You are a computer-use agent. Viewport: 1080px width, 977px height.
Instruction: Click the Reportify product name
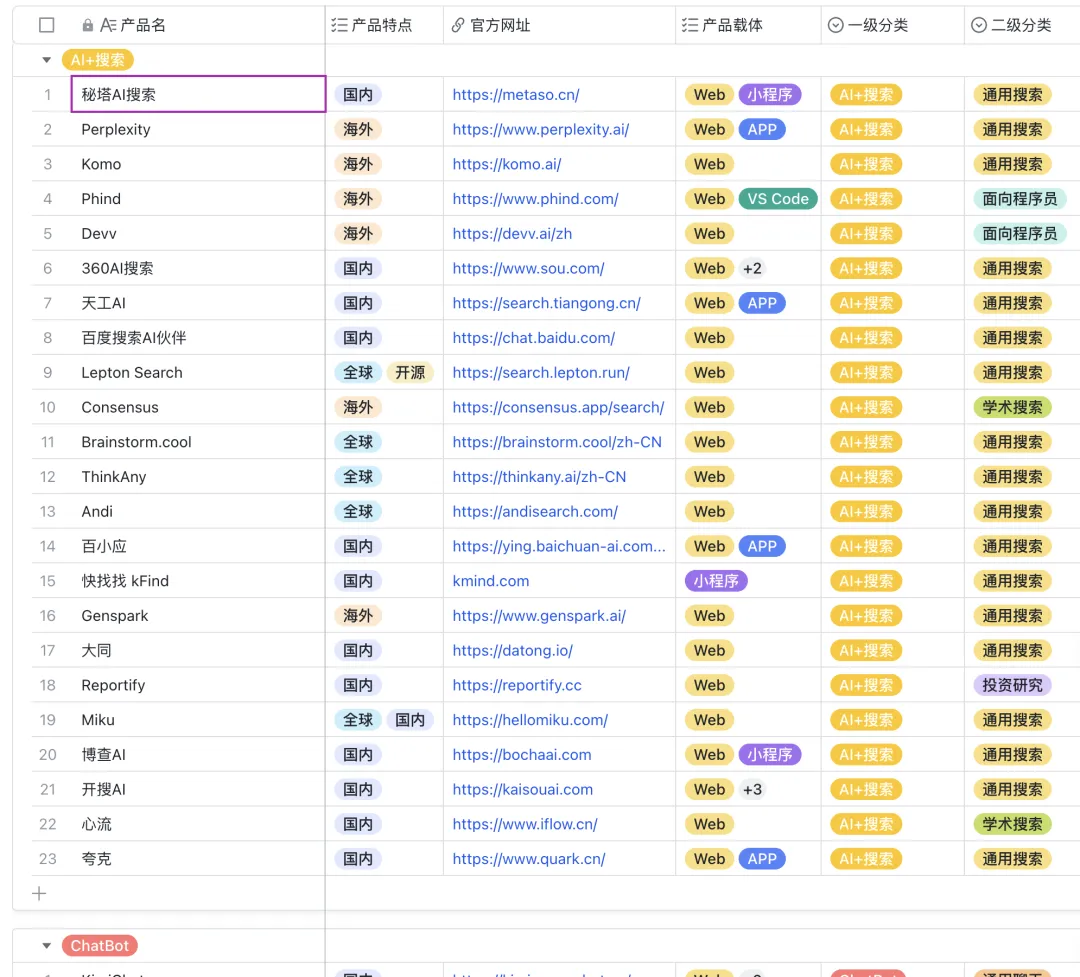point(113,686)
